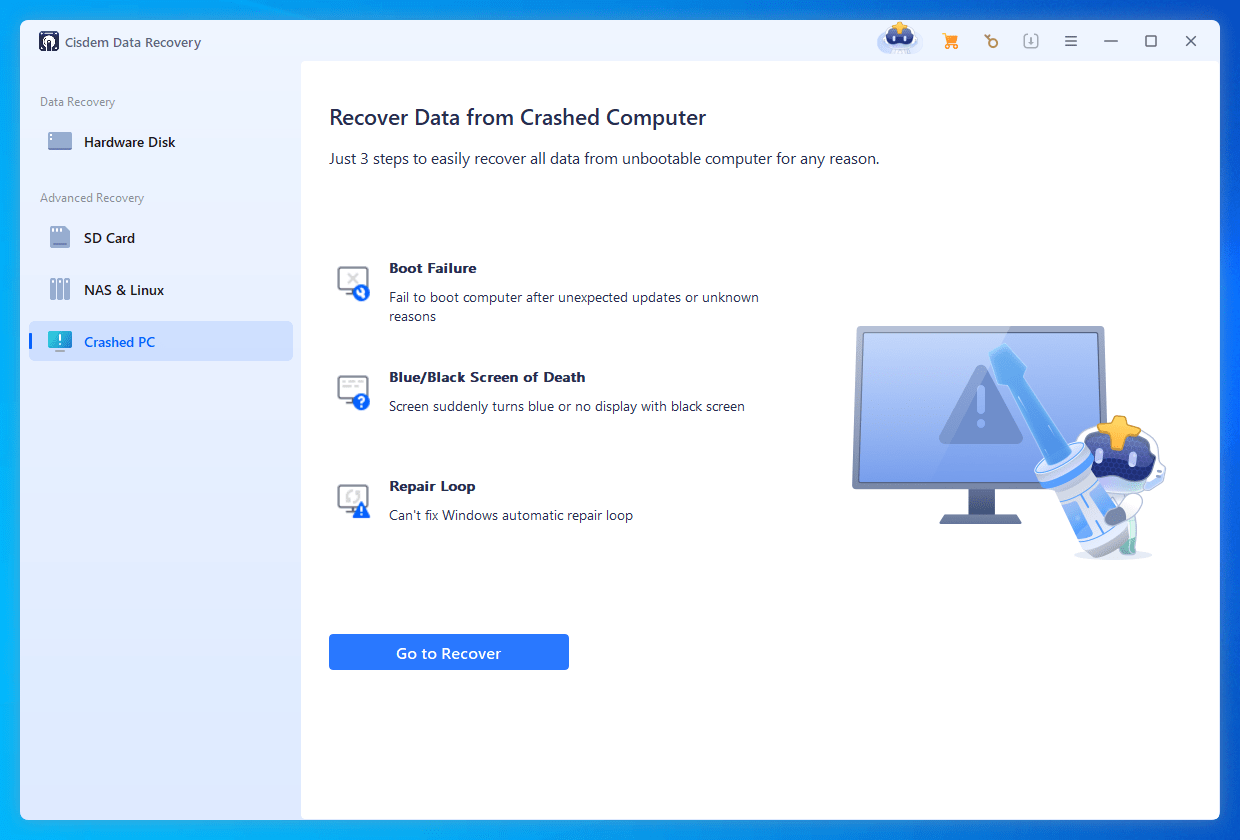Click the Repair Loop icon

[354, 501]
